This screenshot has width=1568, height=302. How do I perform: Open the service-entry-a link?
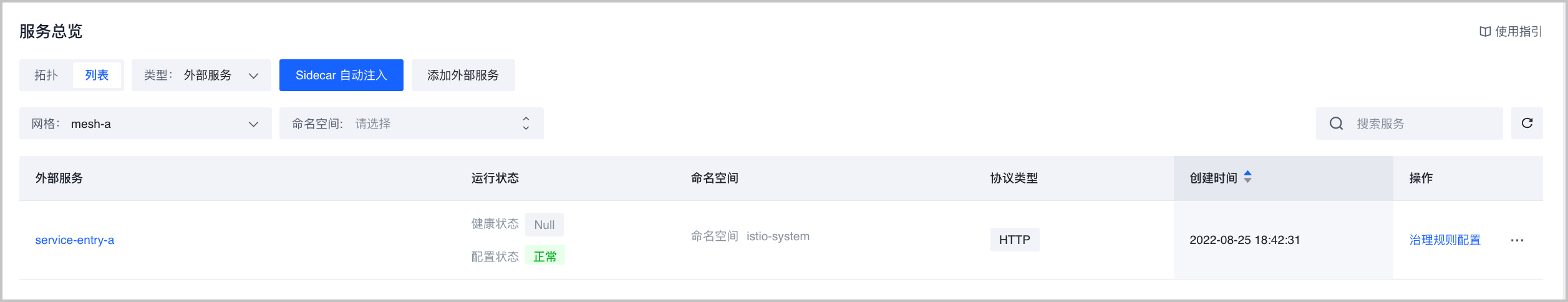[x=75, y=240]
